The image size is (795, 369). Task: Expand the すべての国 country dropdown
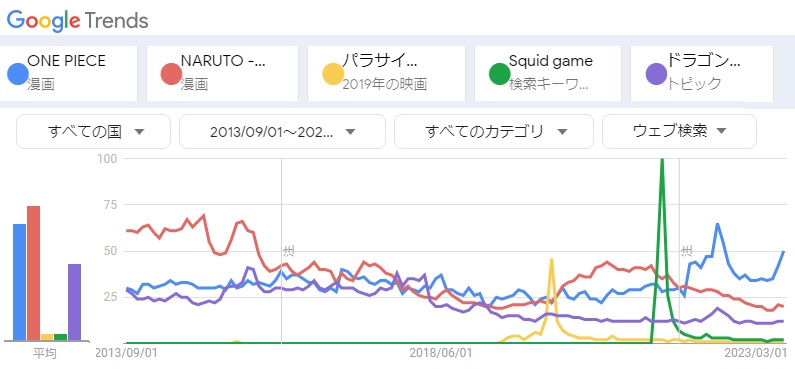coord(93,132)
